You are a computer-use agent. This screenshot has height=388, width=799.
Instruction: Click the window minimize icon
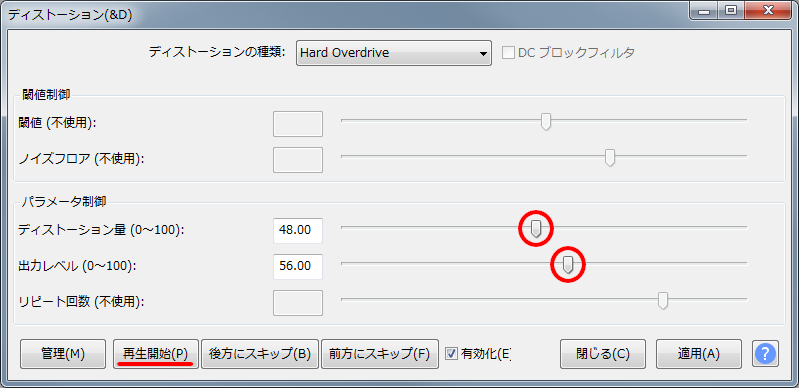coord(705,10)
